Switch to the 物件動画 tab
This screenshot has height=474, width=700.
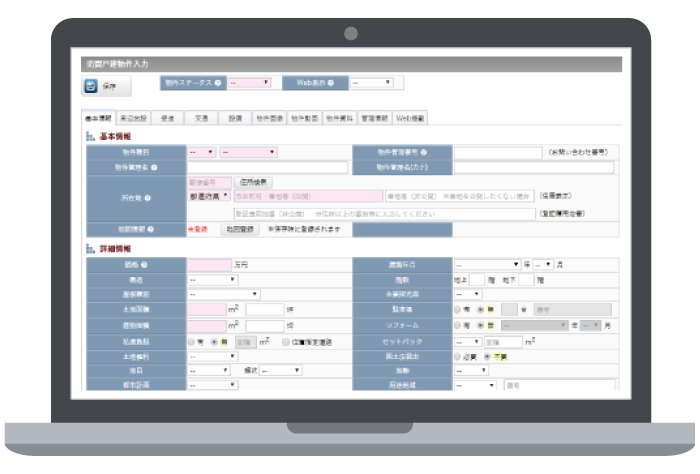click(304, 118)
